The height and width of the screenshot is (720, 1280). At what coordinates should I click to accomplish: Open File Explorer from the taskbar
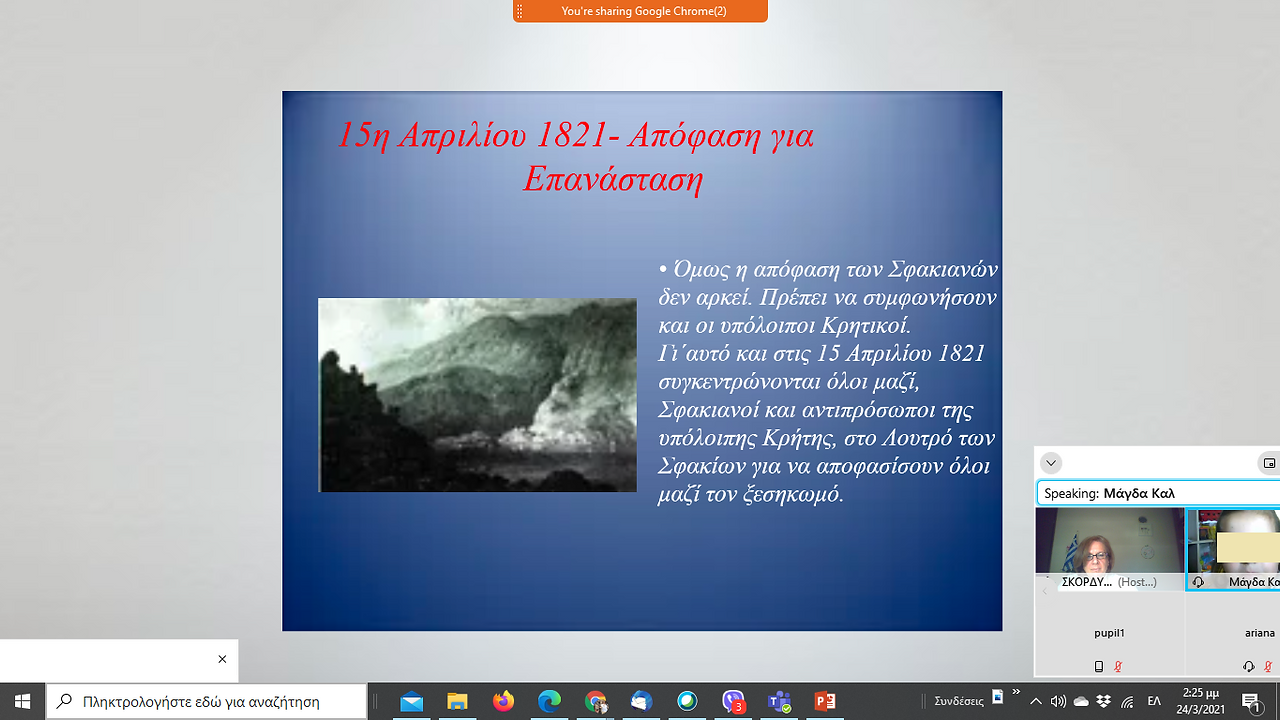(x=457, y=701)
